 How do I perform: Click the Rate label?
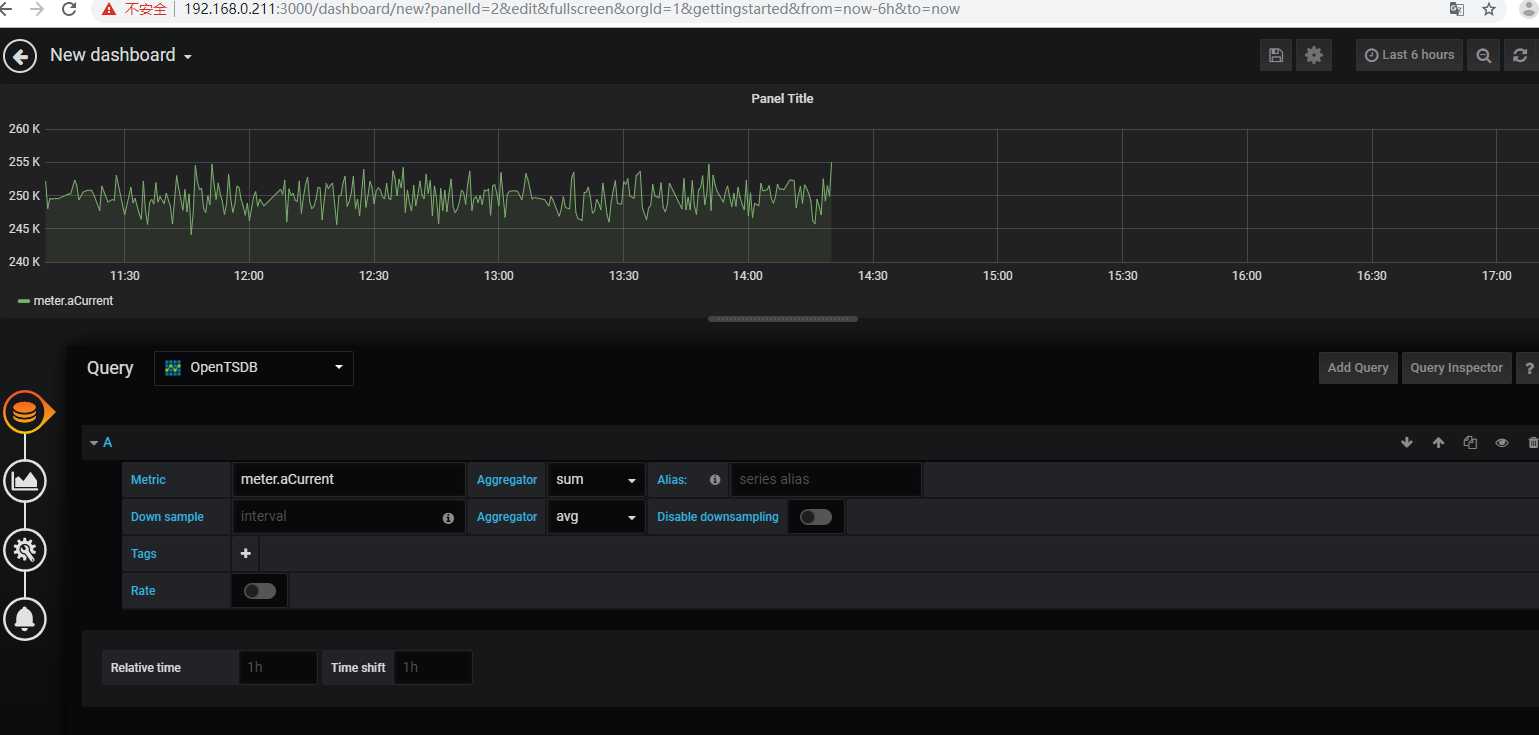143,591
